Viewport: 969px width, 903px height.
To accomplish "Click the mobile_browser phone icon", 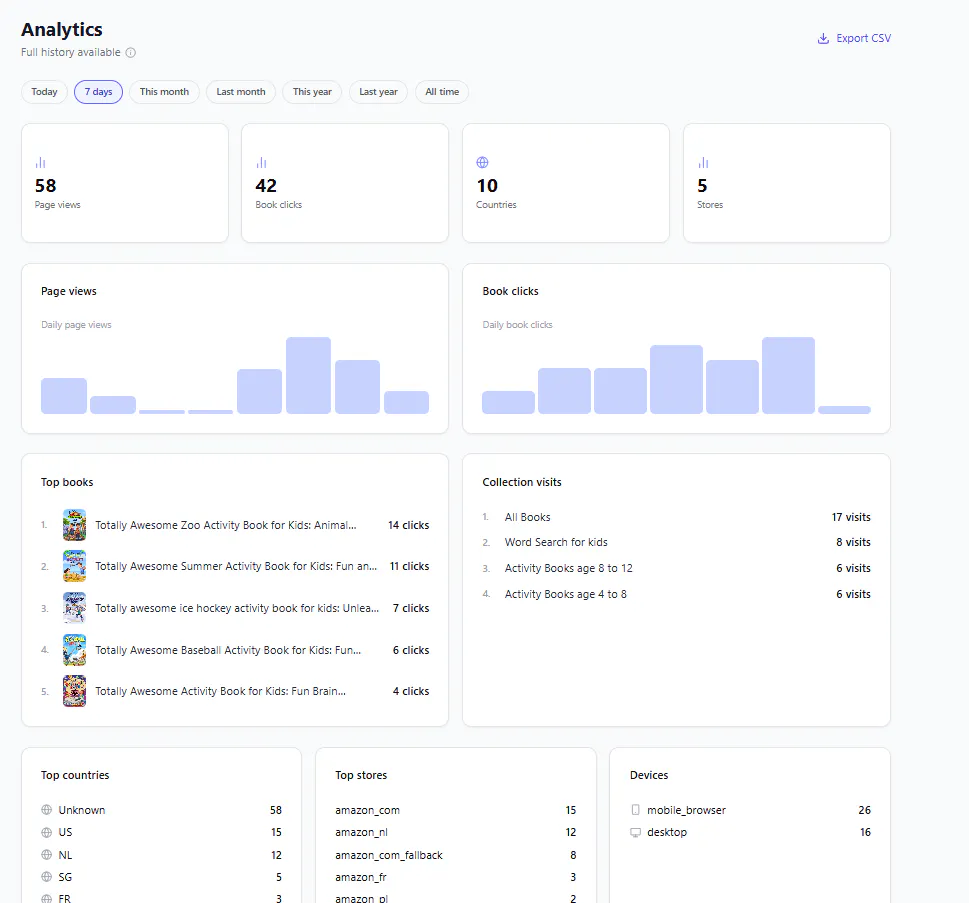I will (635, 810).
